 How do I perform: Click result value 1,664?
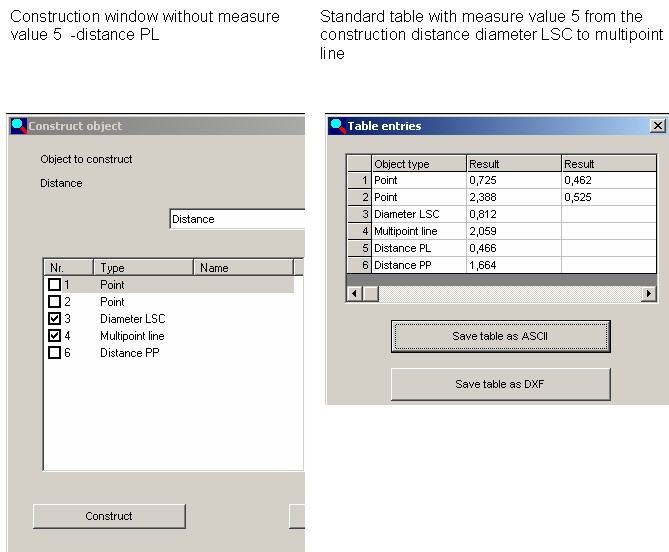tap(514, 265)
